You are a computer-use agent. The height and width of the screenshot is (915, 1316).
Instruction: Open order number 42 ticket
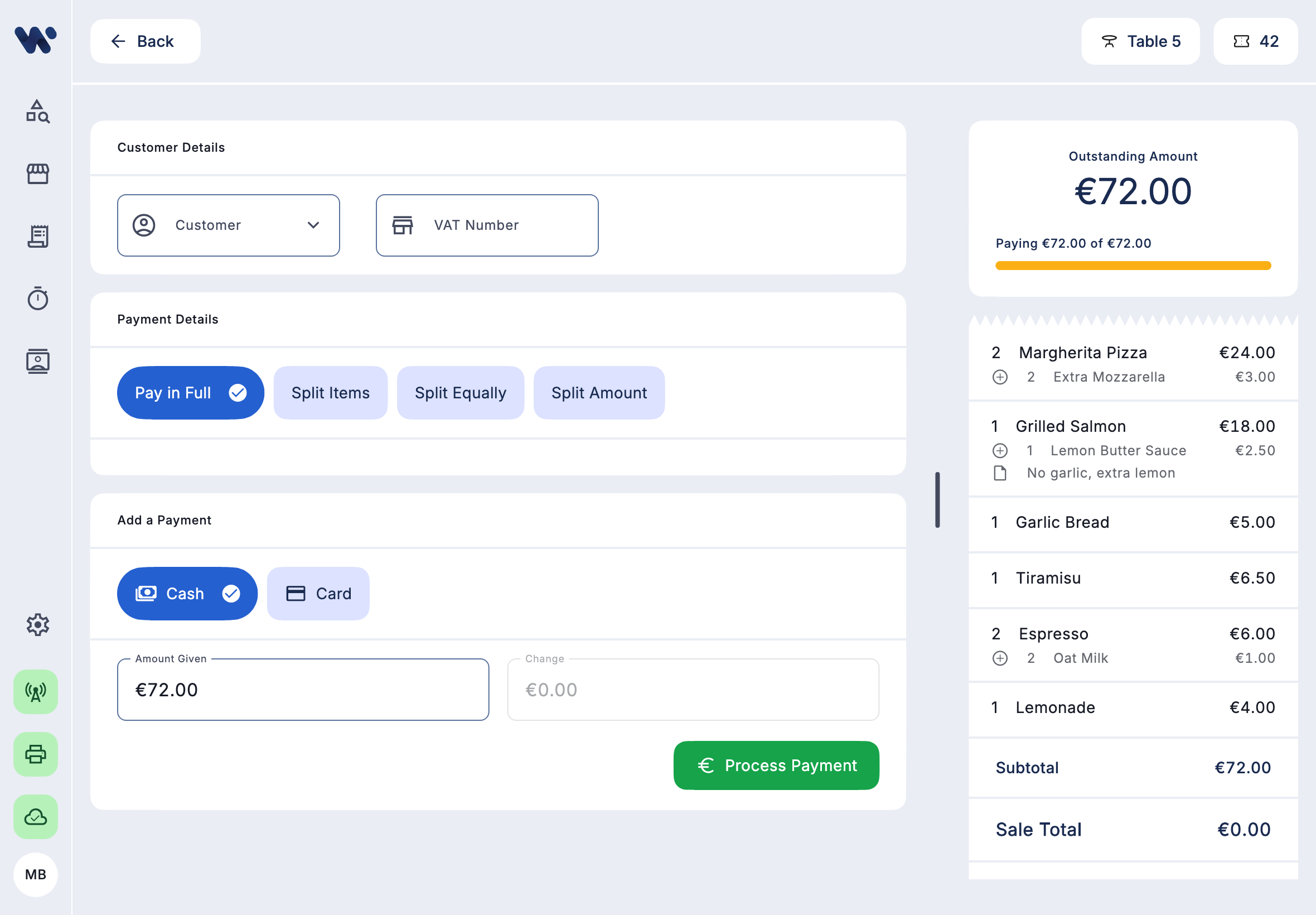pos(1255,41)
